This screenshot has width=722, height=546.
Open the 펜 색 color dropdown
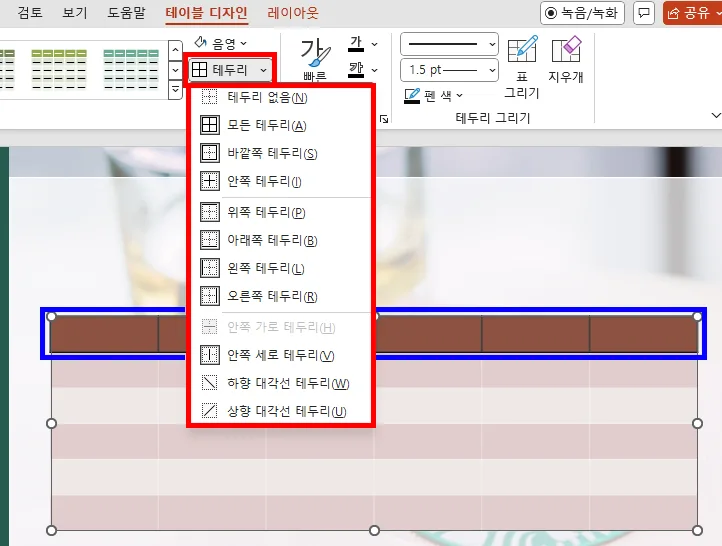coord(433,96)
